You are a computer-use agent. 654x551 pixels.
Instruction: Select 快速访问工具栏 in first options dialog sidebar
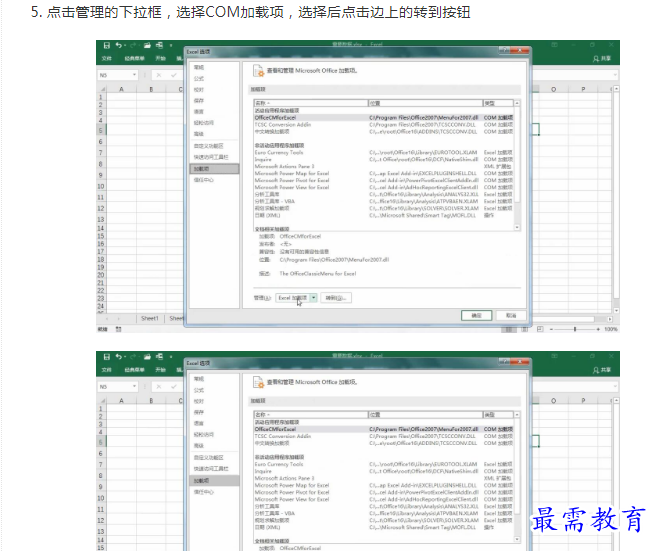pyautogui.click(x=211, y=157)
